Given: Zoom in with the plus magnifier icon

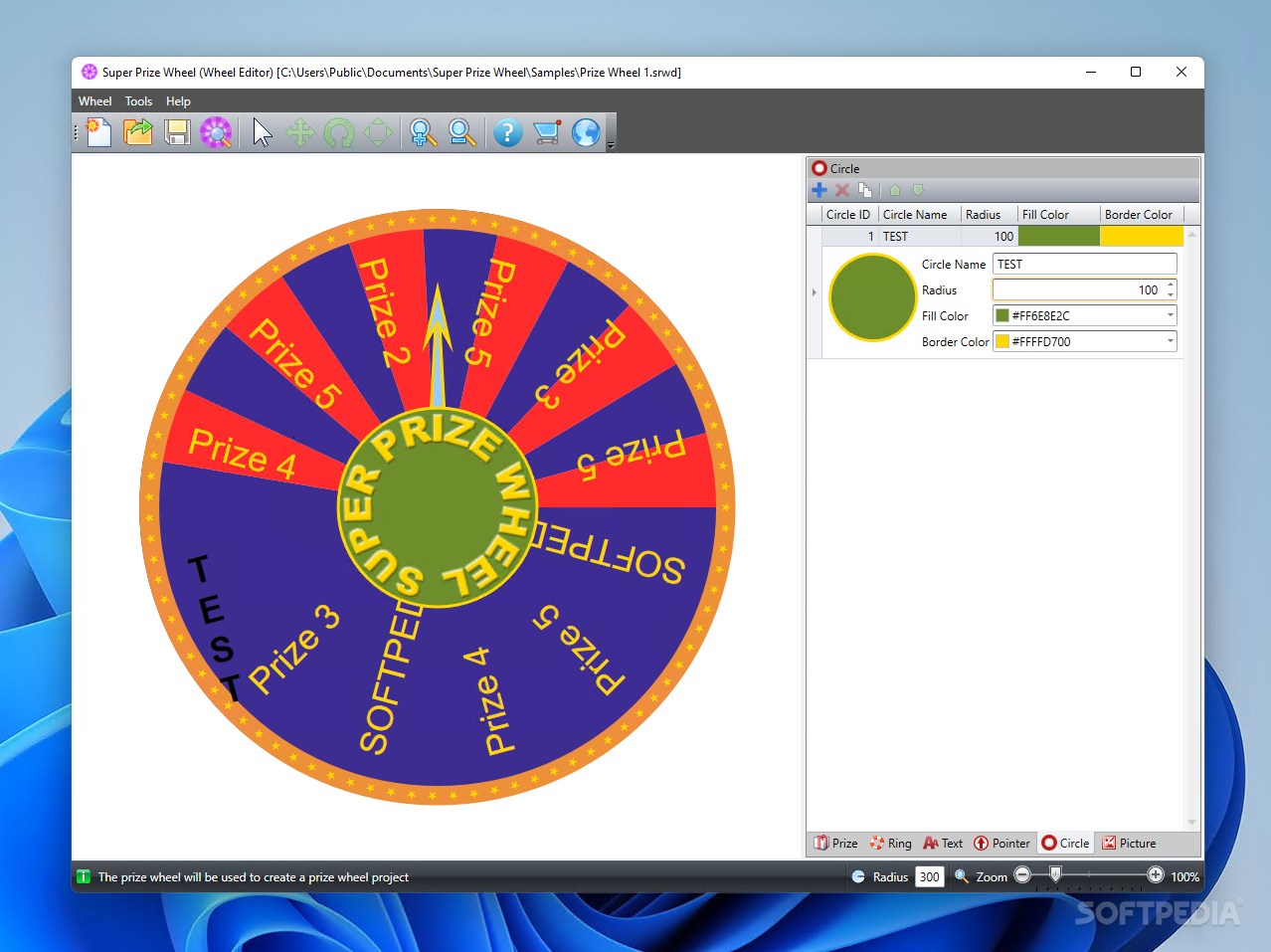Looking at the screenshot, I should 423,132.
